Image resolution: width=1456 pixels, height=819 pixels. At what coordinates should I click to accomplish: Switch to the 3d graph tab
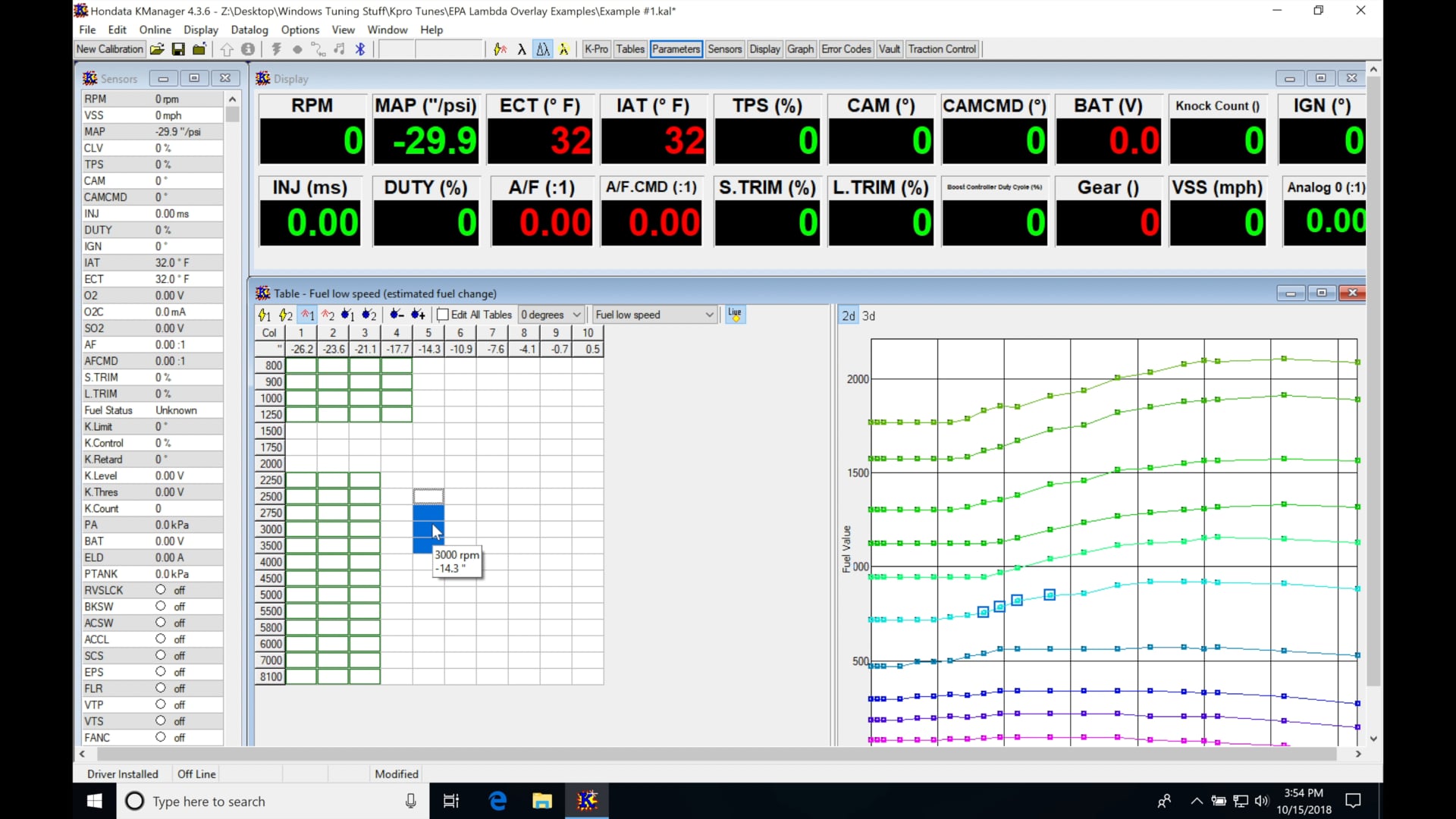[868, 315]
